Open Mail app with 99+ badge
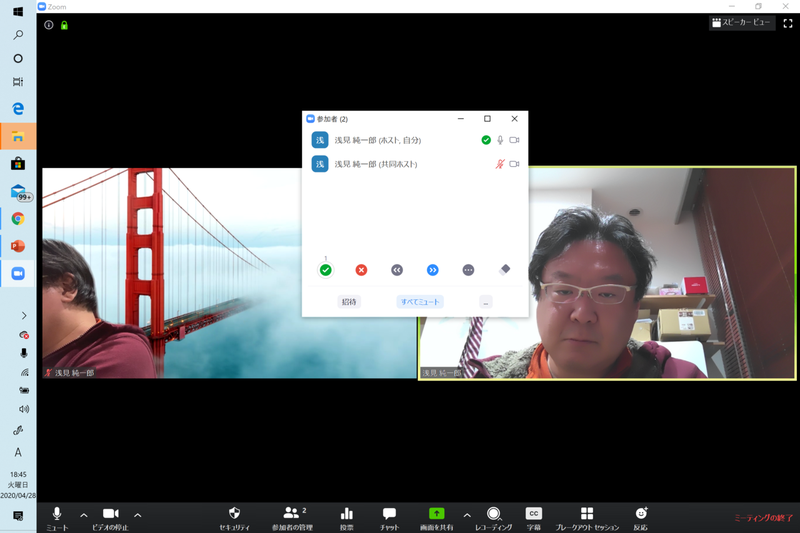 [x=19, y=192]
